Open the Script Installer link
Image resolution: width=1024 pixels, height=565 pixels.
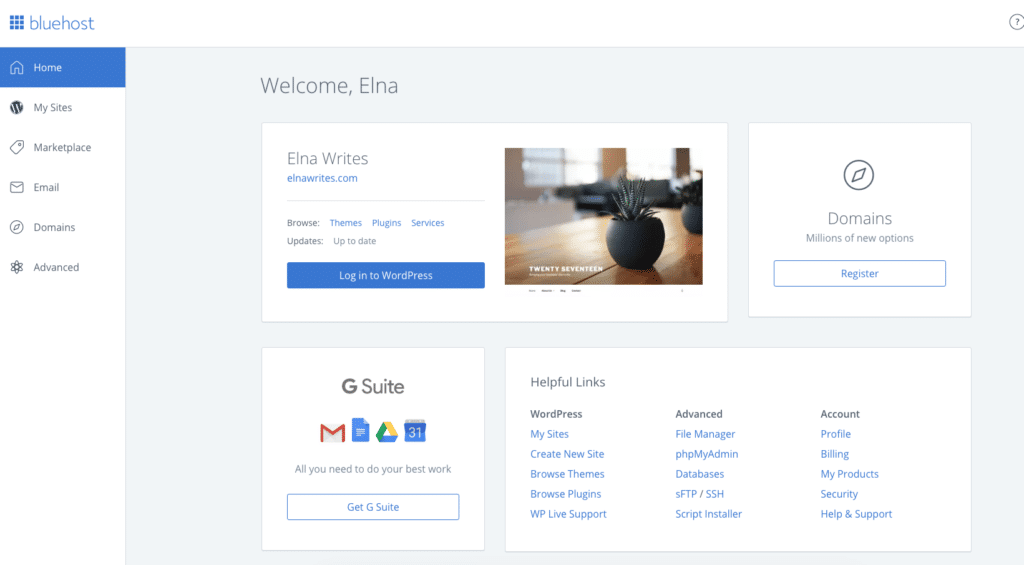pyautogui.click(x=709, y=514)
